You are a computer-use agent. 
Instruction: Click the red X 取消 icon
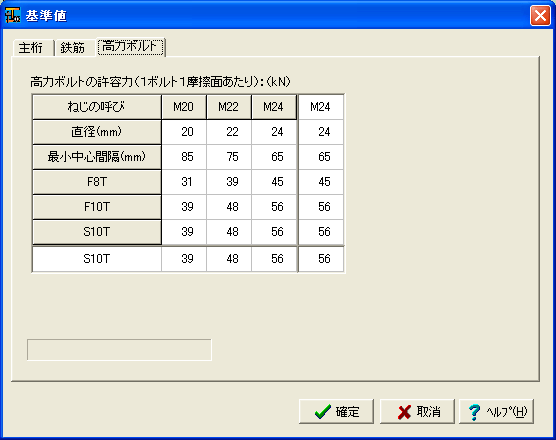404,412
